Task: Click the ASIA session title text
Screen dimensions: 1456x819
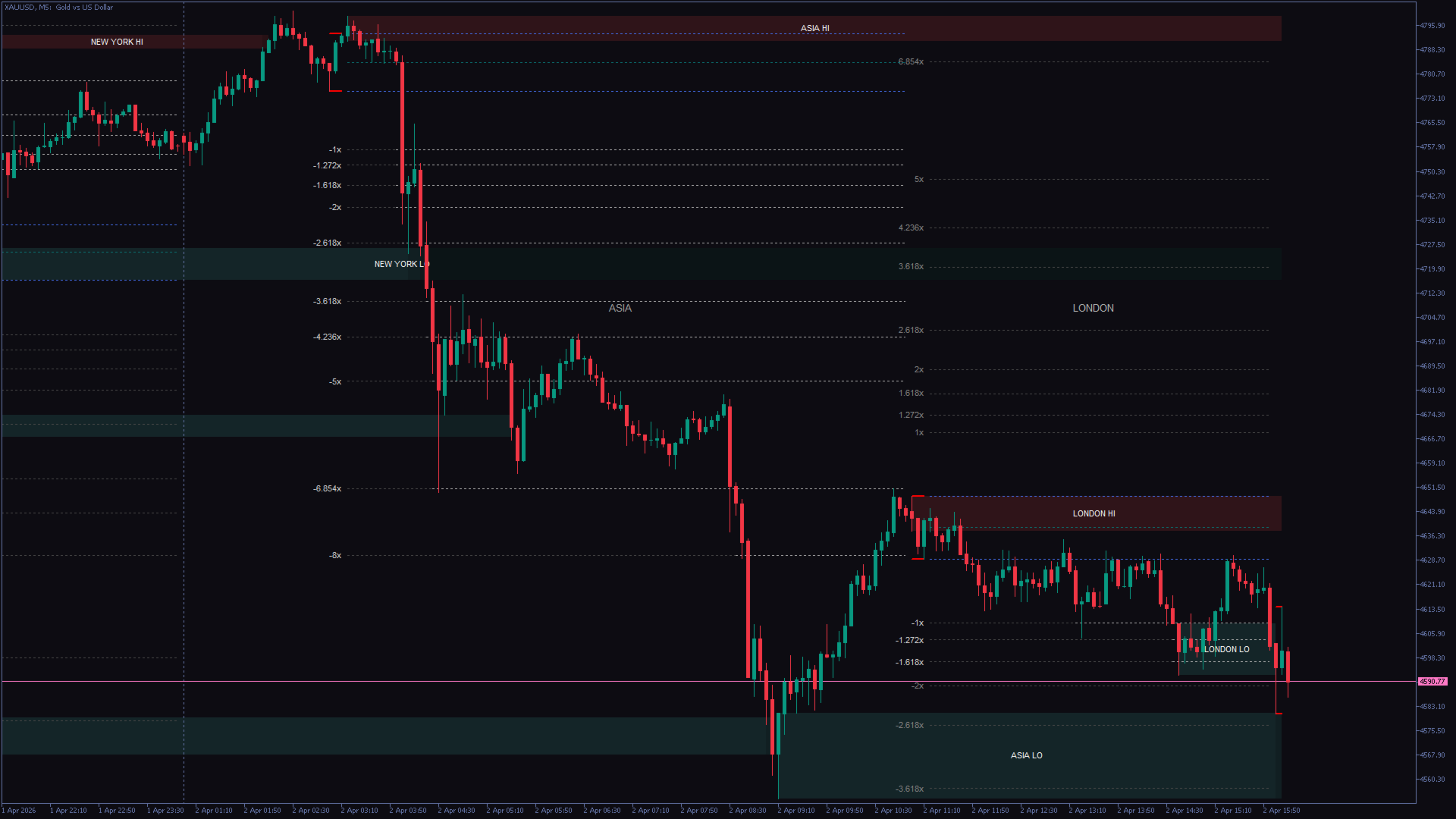Action: point(620,308)
